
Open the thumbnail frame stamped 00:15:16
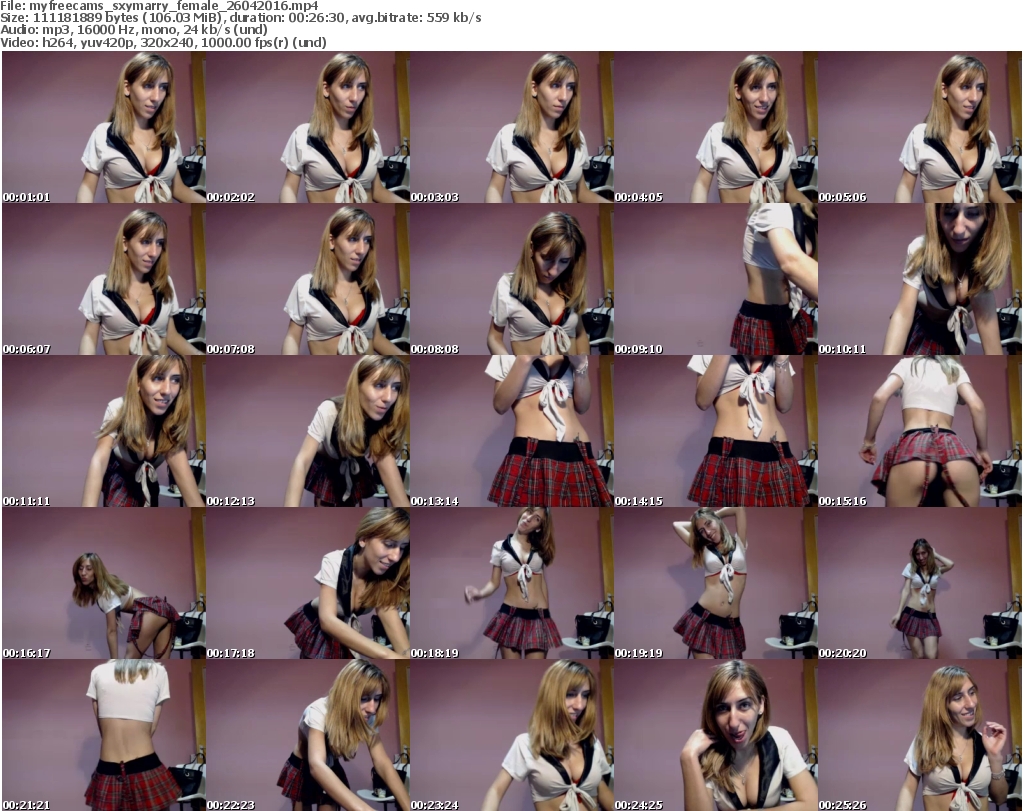(x=920, y=432)
